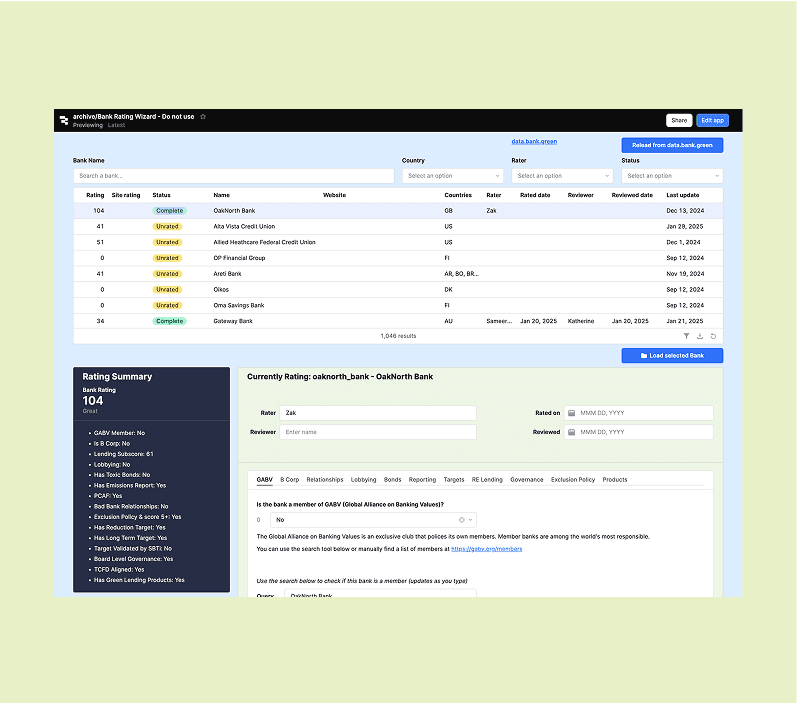Star the Bank Rating Wizard app
Viewport: 797px width, 703px height.
pos(203,116)
